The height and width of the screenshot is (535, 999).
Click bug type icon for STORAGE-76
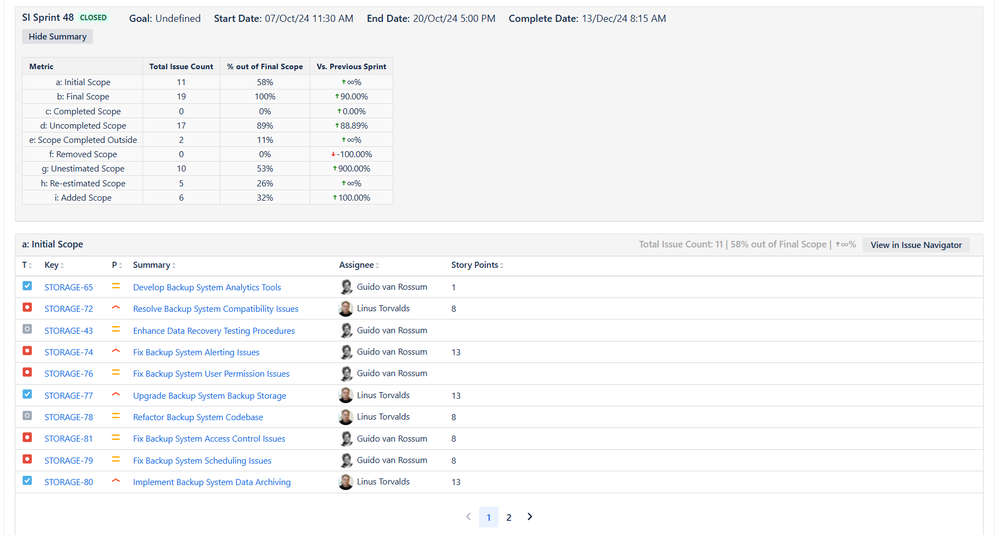[27, 373]
